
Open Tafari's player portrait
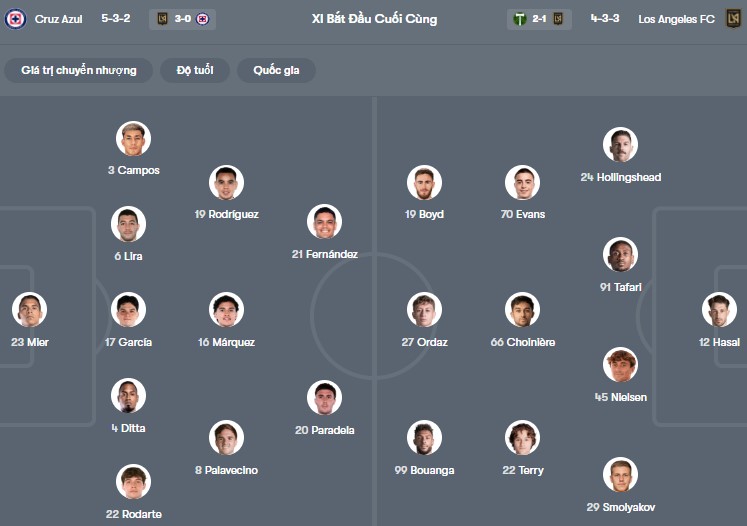620,255
